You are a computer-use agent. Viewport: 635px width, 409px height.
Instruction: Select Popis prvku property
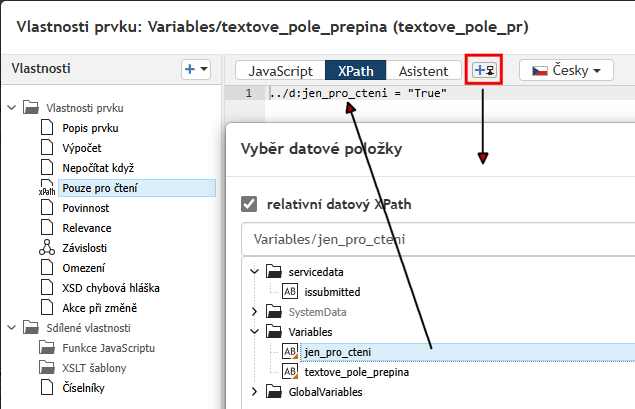90,128
